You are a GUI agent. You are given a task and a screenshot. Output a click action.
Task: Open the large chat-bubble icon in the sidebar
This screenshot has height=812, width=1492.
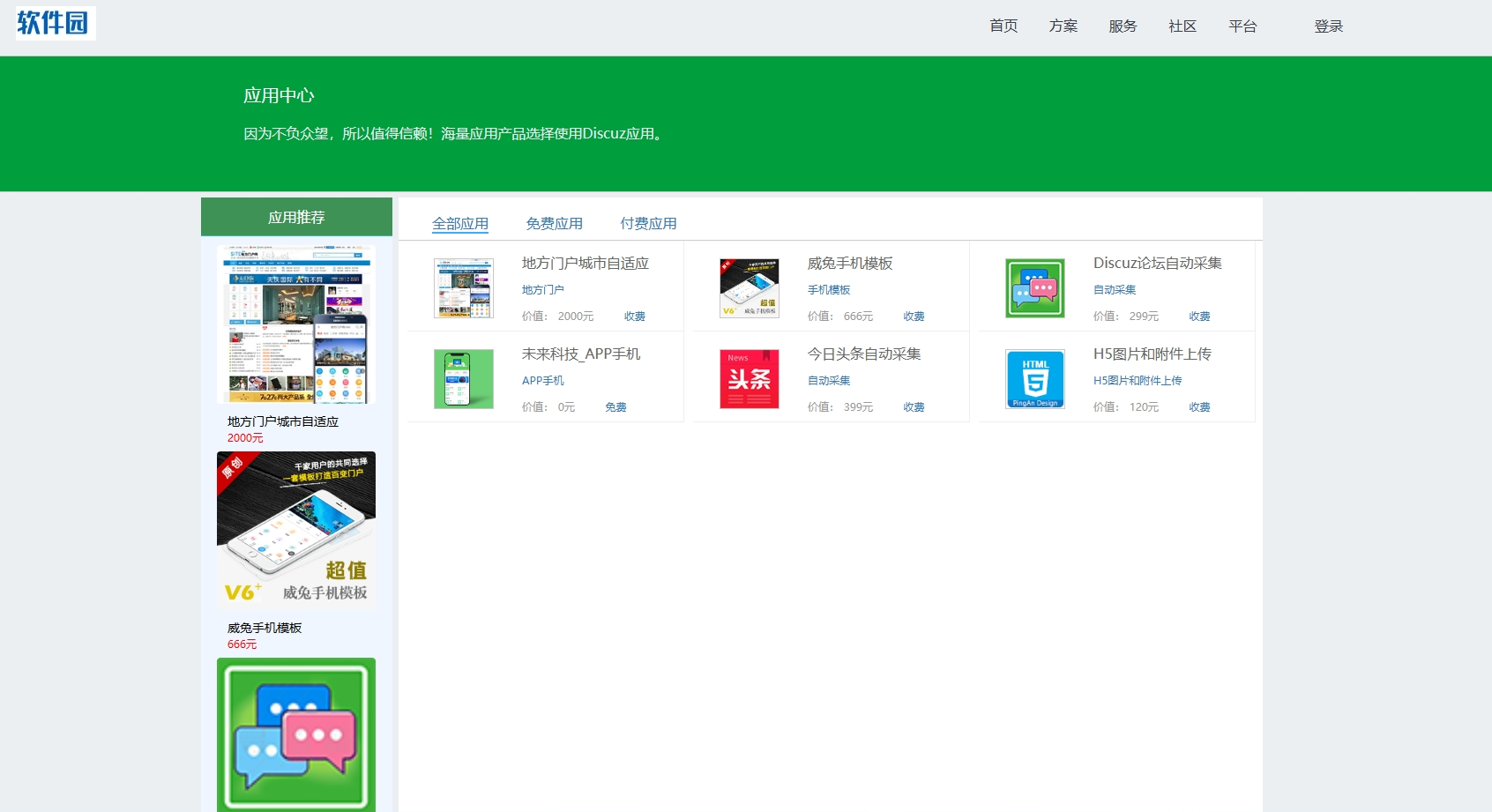click(x=296, y=734)
